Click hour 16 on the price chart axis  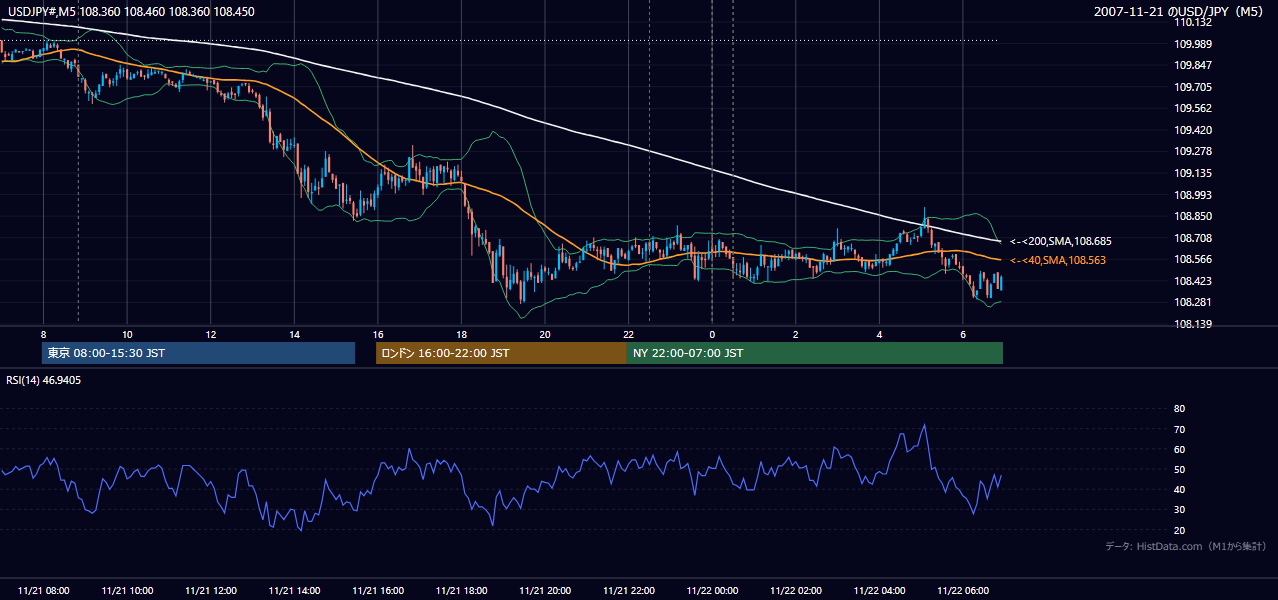click(x=378, y=333)
